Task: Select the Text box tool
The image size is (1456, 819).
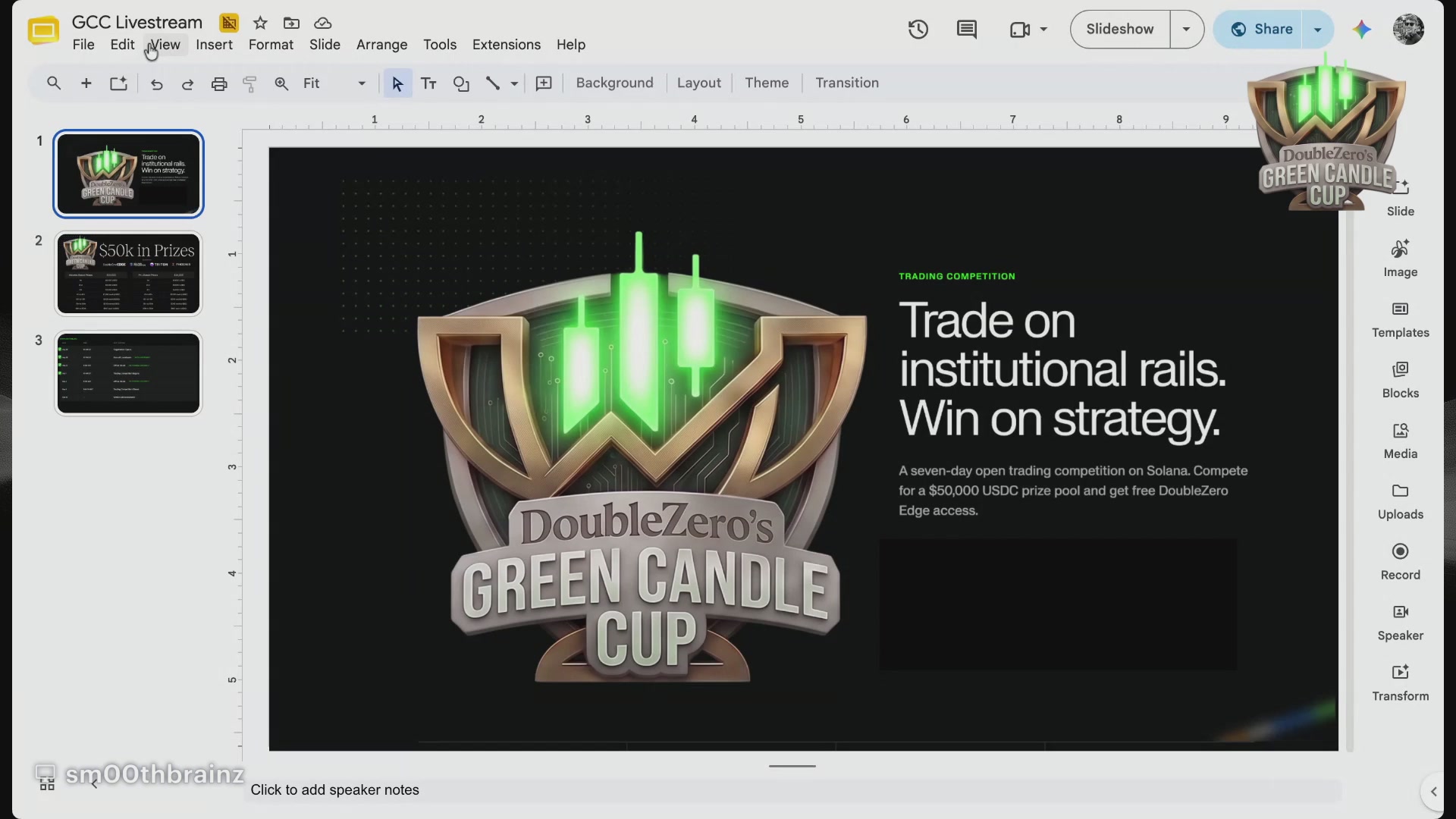Action: (x=428, y=83)
